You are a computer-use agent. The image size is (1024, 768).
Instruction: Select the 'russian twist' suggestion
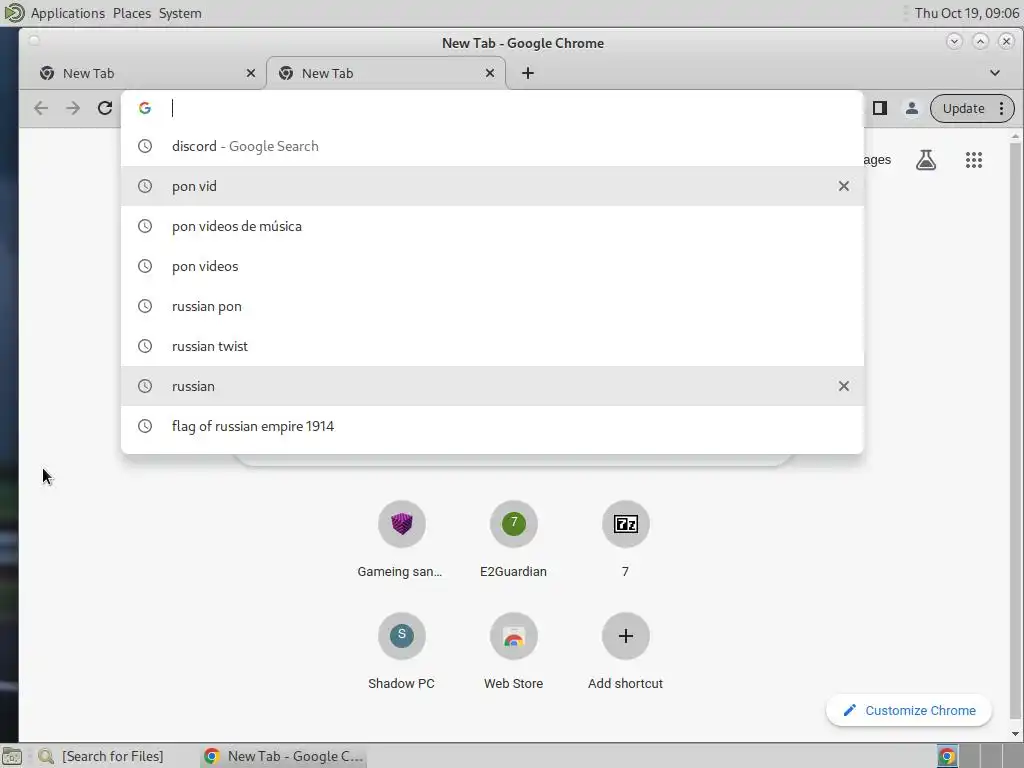[492, 346]
